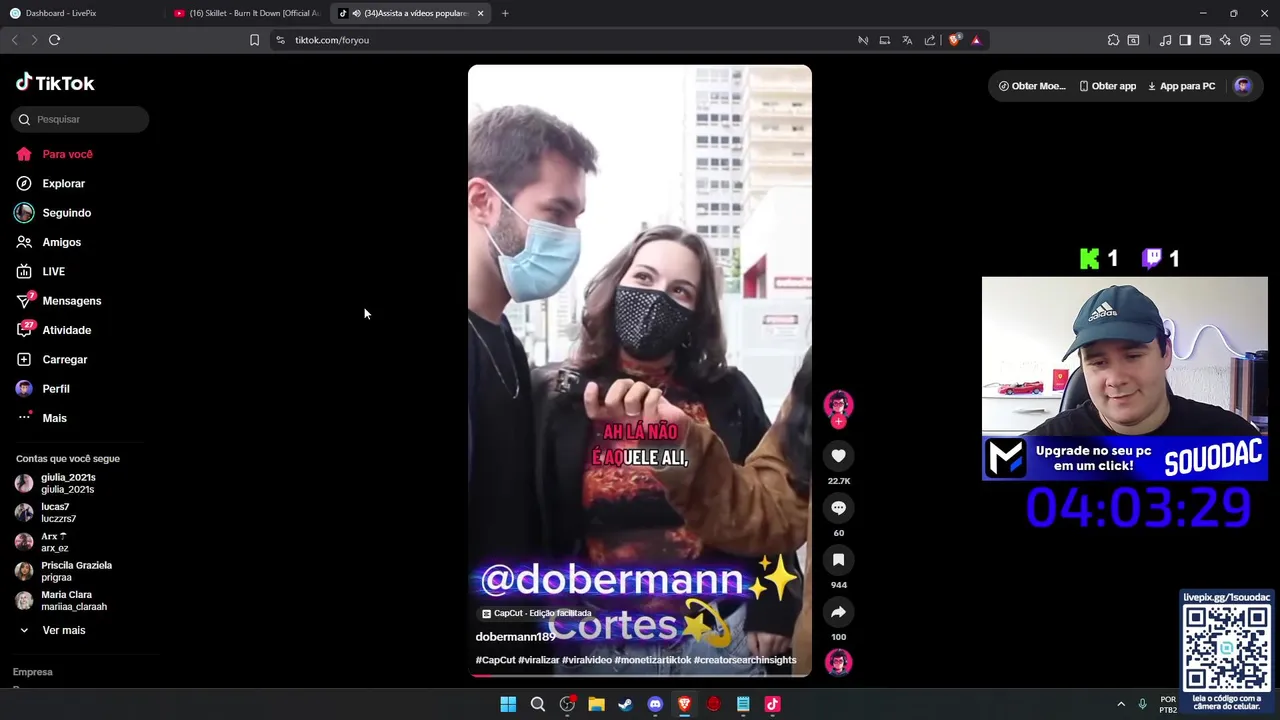Follow creator via avatar plus button

coord(838,422)
